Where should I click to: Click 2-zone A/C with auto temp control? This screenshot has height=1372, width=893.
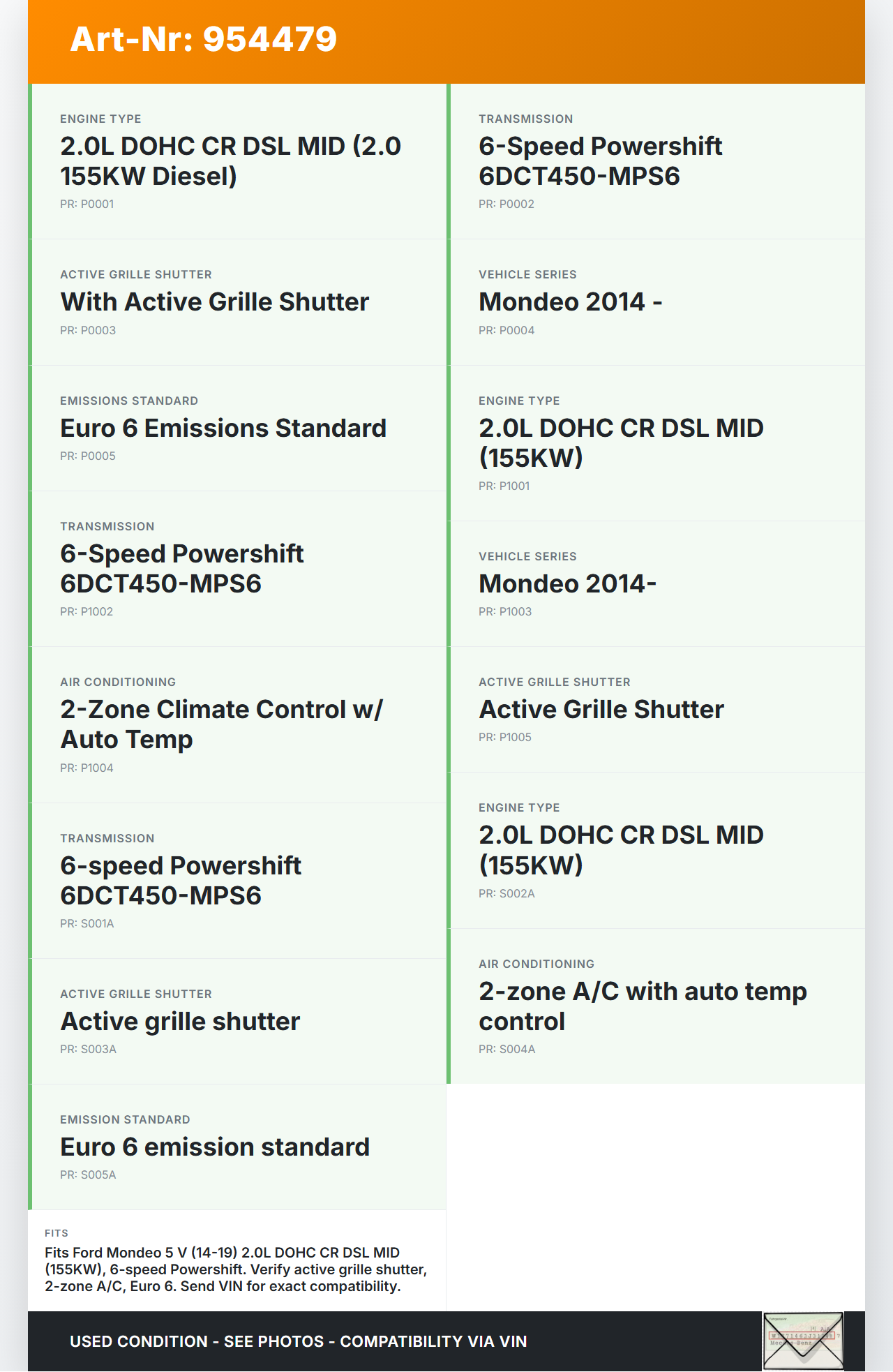point(656,1006)
